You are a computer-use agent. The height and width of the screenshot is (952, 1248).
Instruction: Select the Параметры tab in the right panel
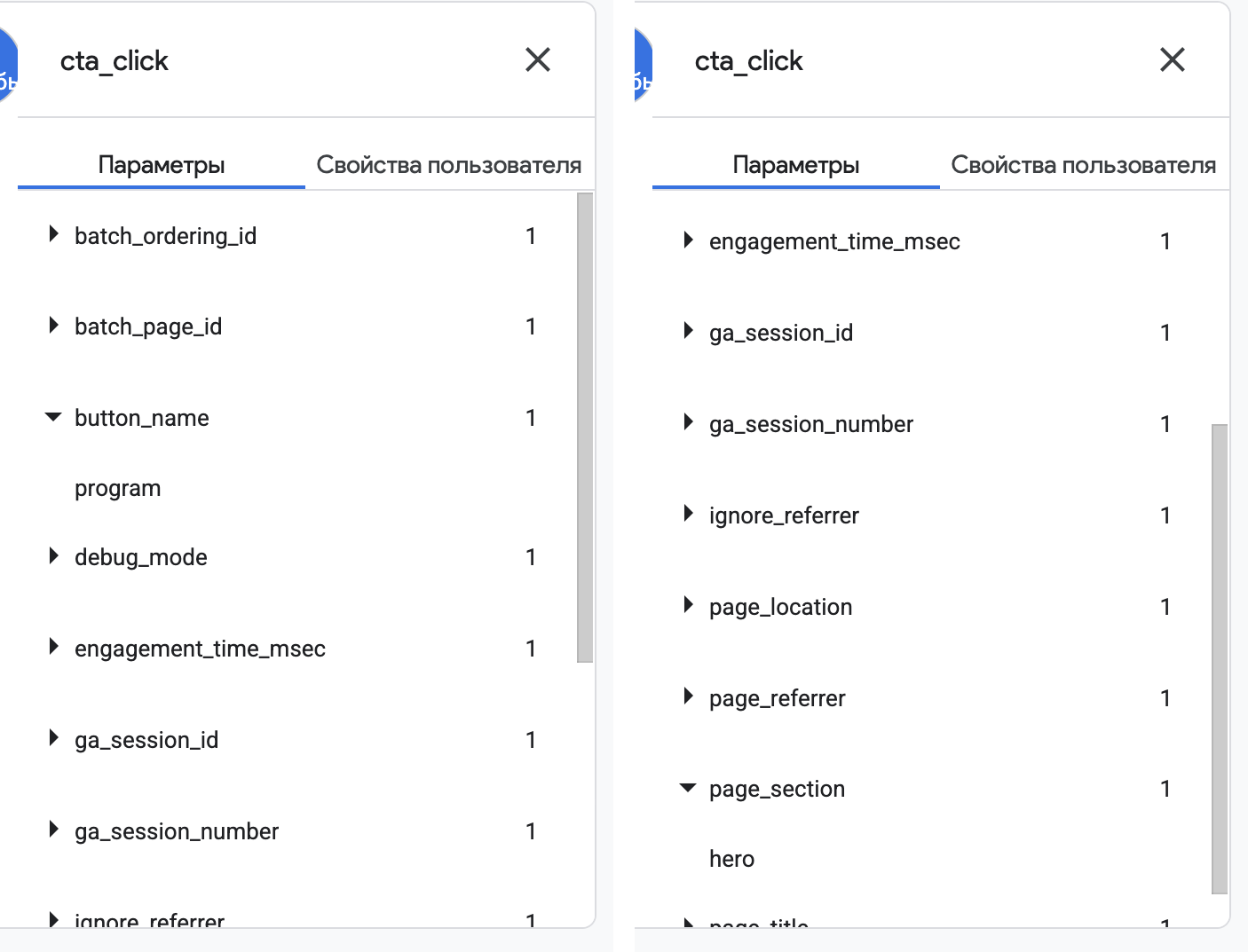(x=796, y=165)
